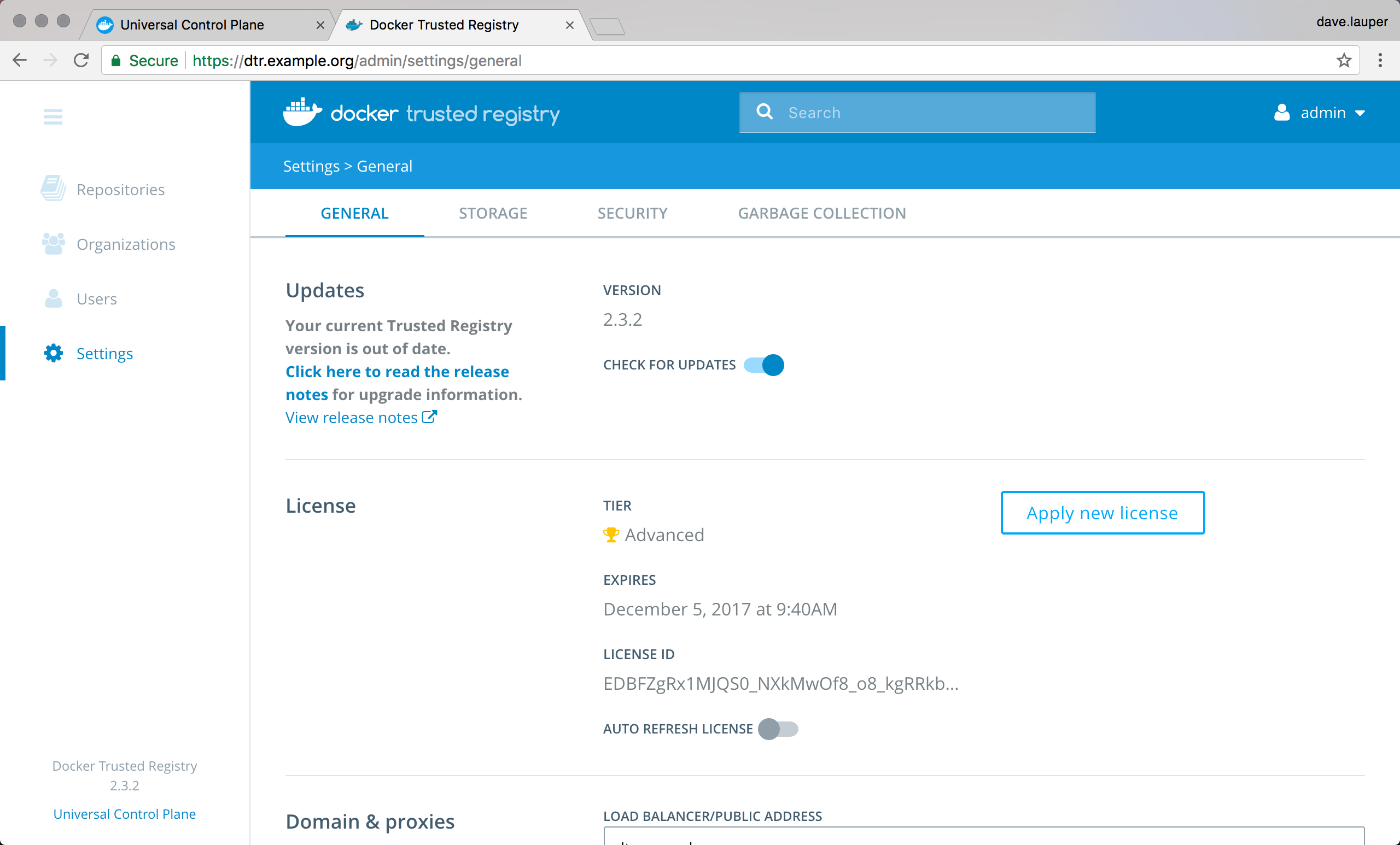Bookmark this page with the star icon
The height and width of the screenshot is (845, 1400).
pos(1344,60)
